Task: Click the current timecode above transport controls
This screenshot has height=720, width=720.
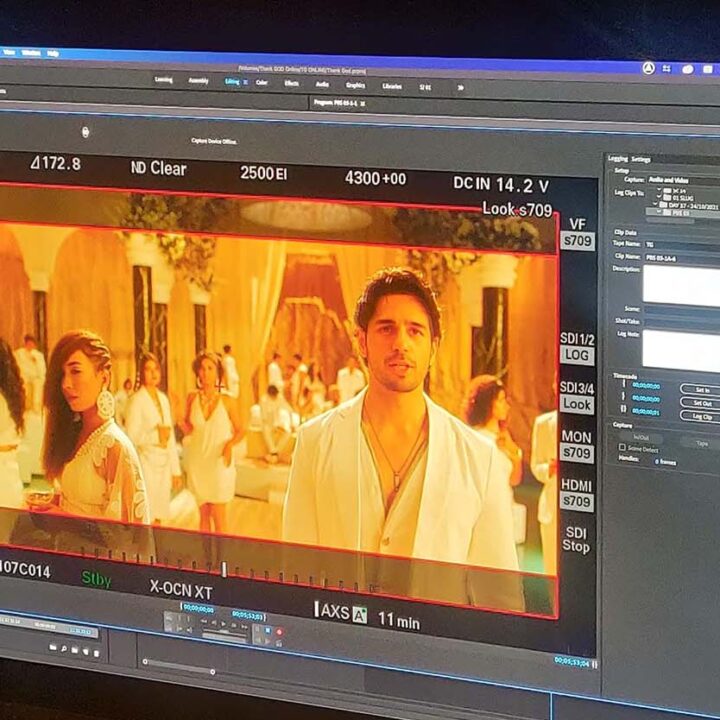Action: point(198,609)
